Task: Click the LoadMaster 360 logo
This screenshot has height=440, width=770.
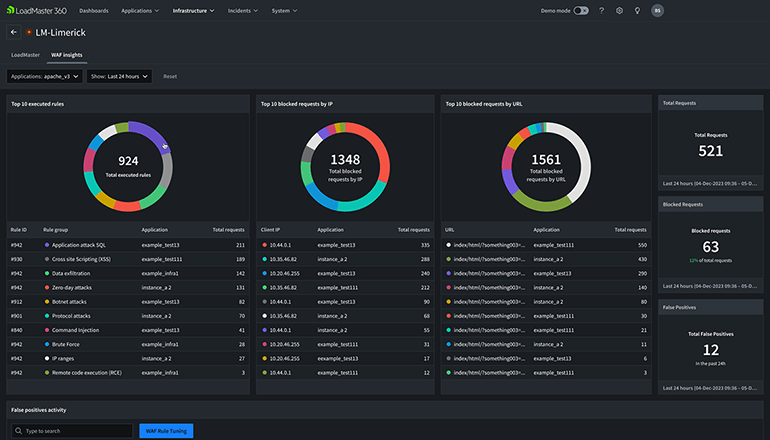Action: [x=36, y=10]
